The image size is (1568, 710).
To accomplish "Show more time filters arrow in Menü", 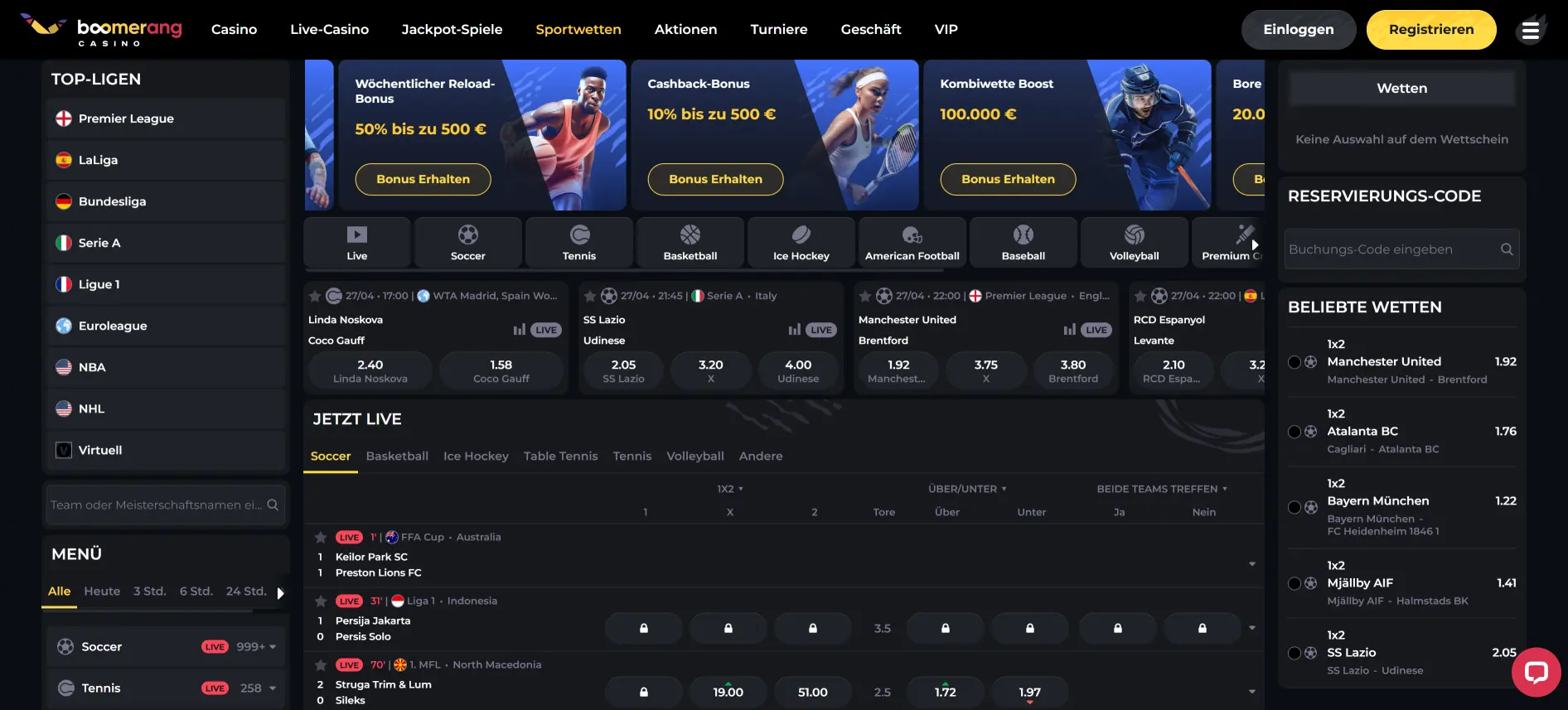I will 280,593.
